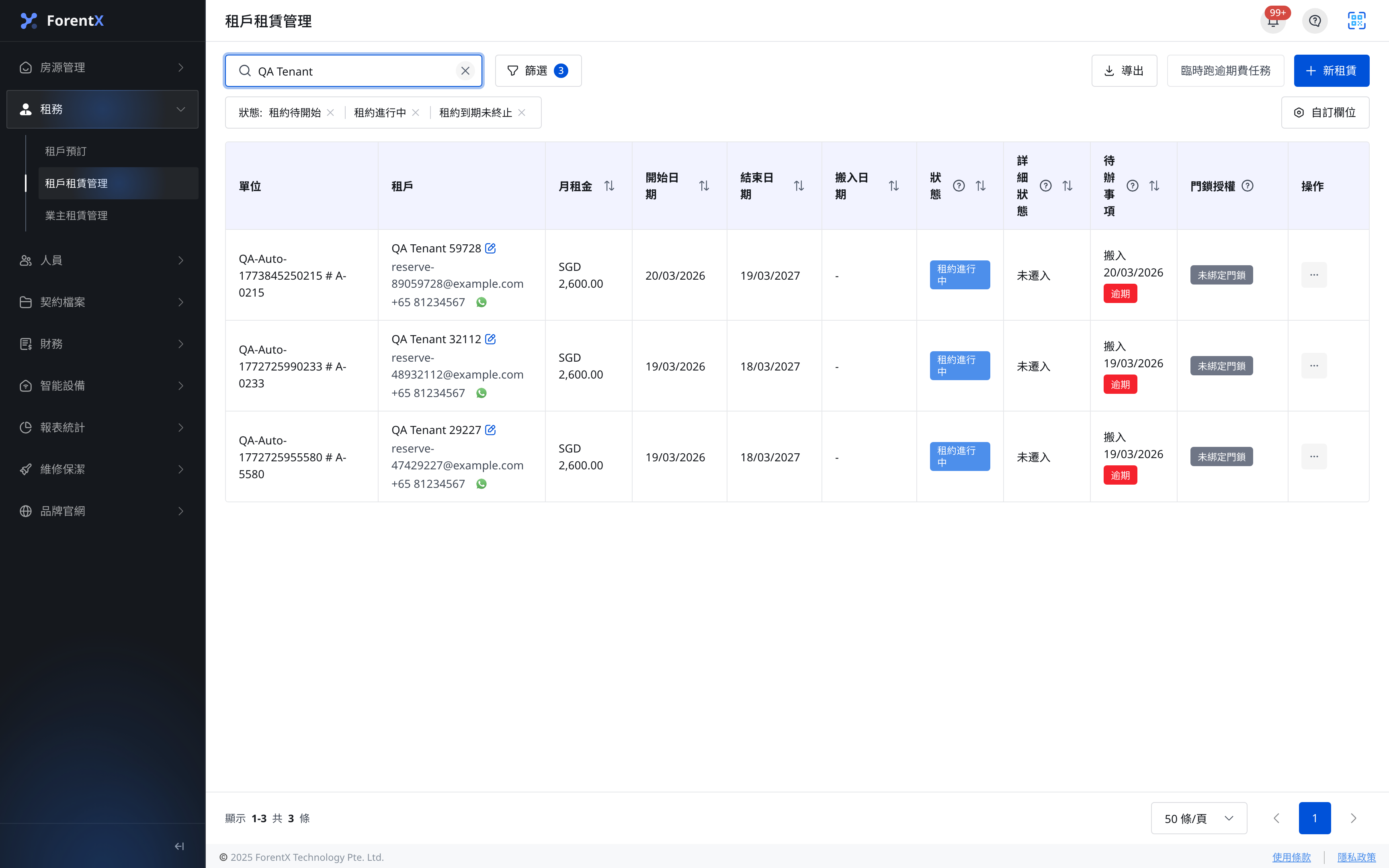Expand the 財務 sidebar menu
The image size is (1389, 868).
[102, 343]
